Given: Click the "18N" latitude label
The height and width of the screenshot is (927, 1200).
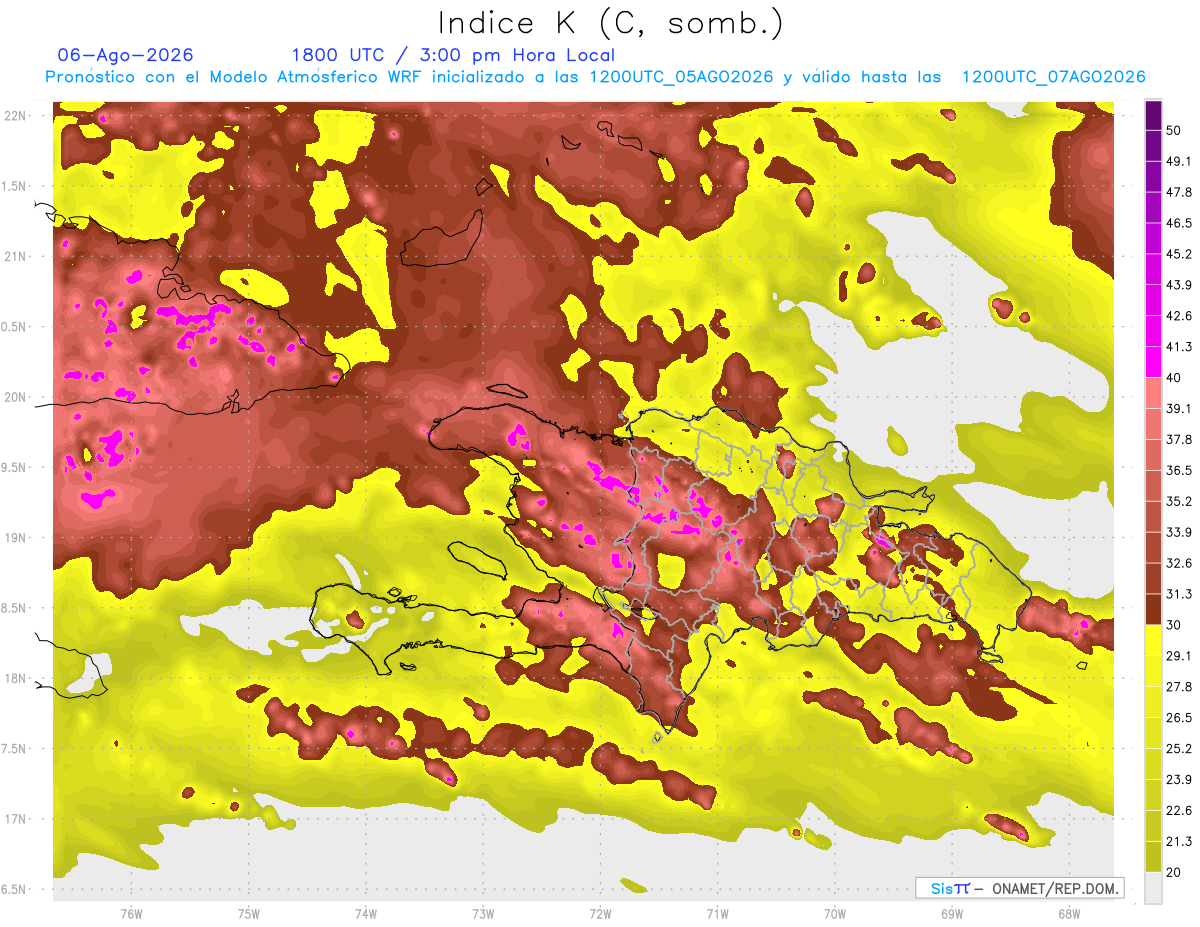Looking at the screenshot, I should [17, 678].
